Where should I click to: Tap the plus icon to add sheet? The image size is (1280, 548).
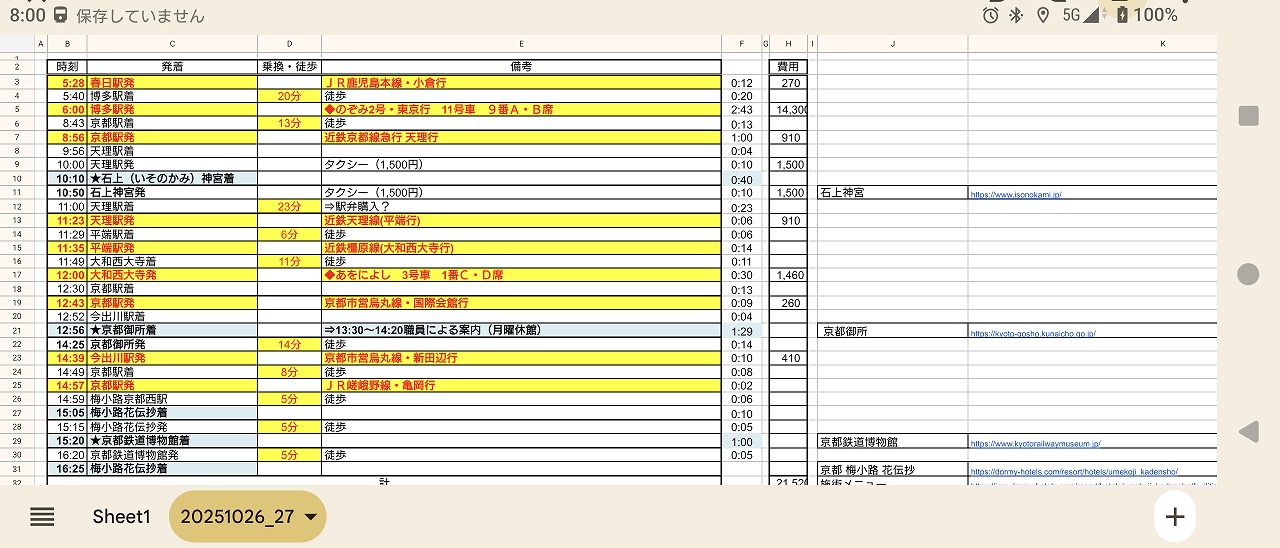tap(1175, 517)
